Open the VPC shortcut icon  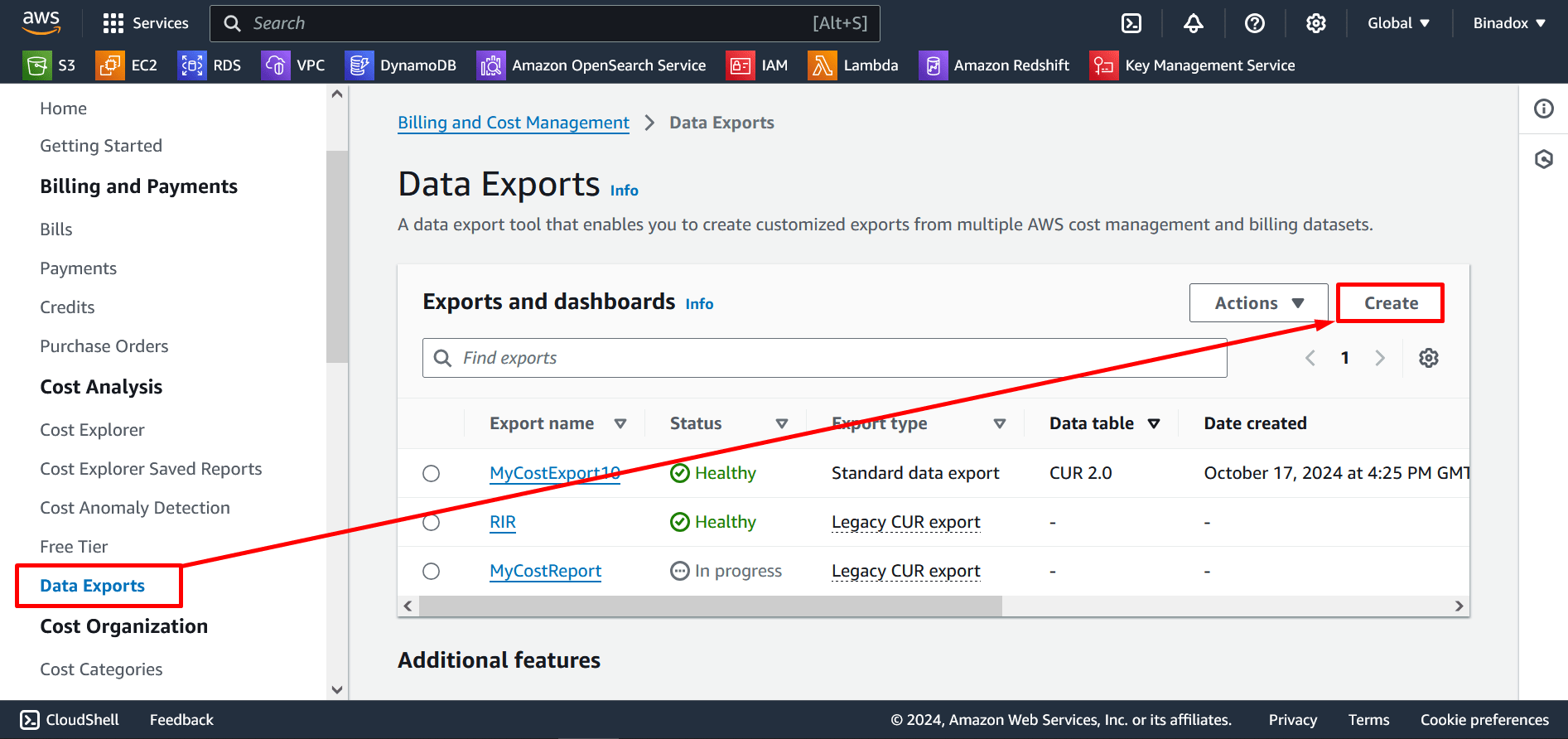coord(275,65)
